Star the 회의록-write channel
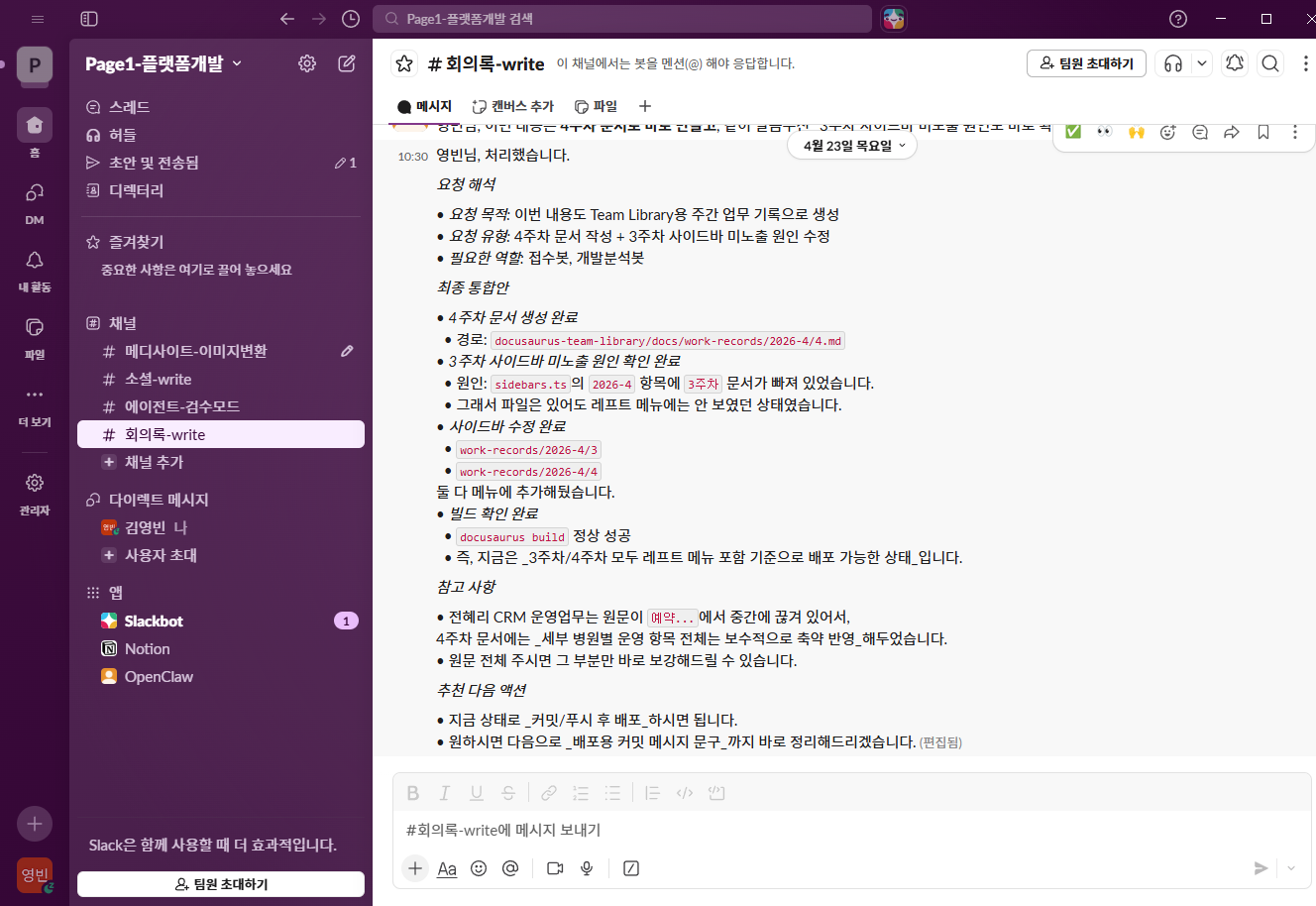 point(403,62)
